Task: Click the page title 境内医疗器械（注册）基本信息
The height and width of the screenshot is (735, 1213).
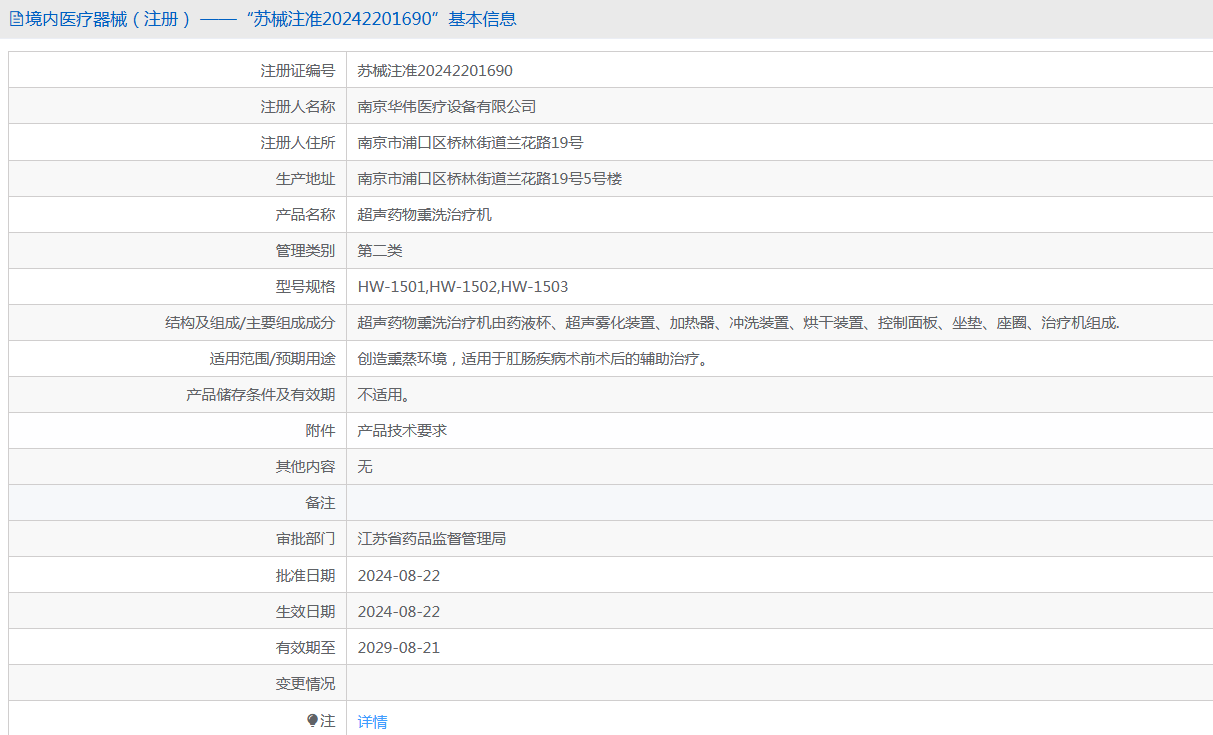Action: coord(271,19)
